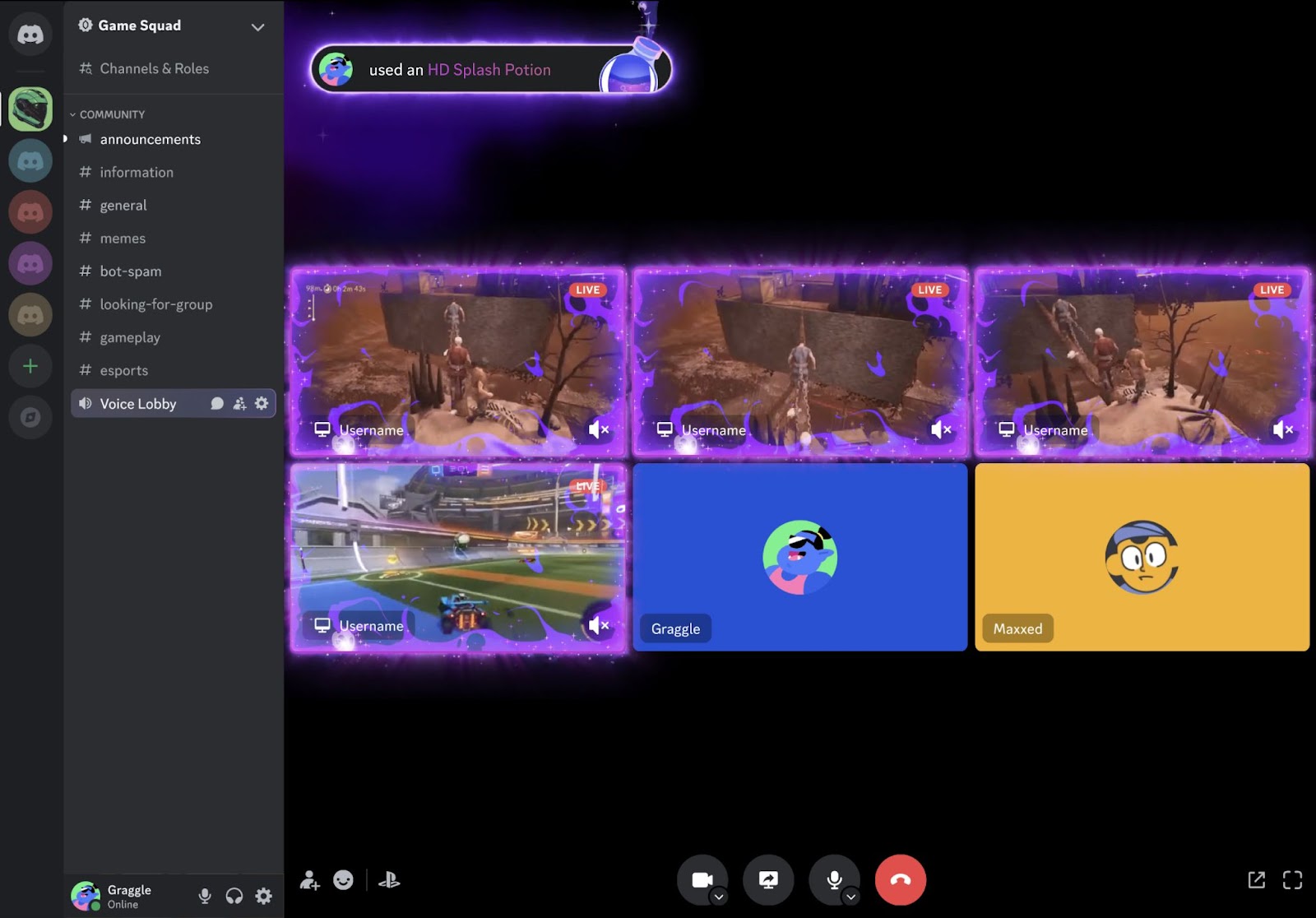
Task: Open Voice Lobby chat bubble icon
Action: click(x=217, y=403)
